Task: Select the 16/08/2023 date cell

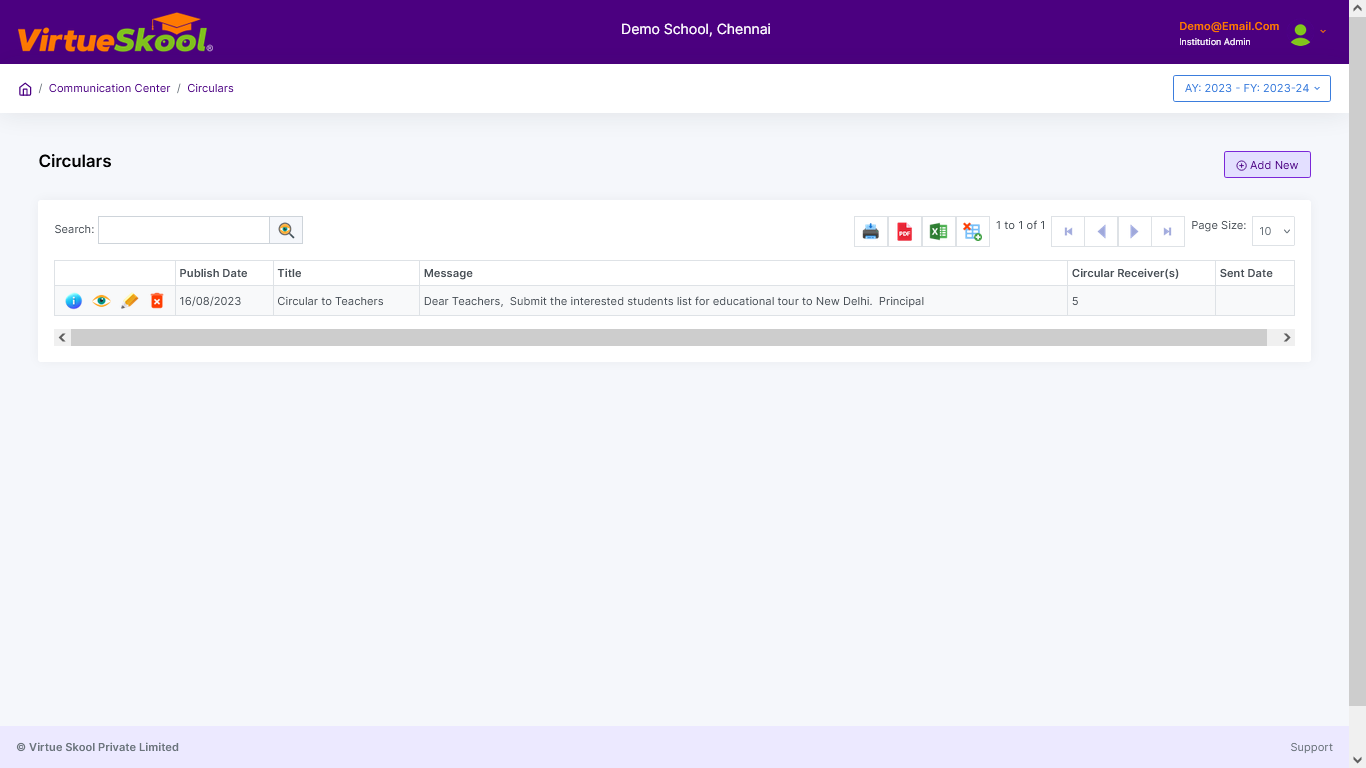Action: [x=224, y=301]
